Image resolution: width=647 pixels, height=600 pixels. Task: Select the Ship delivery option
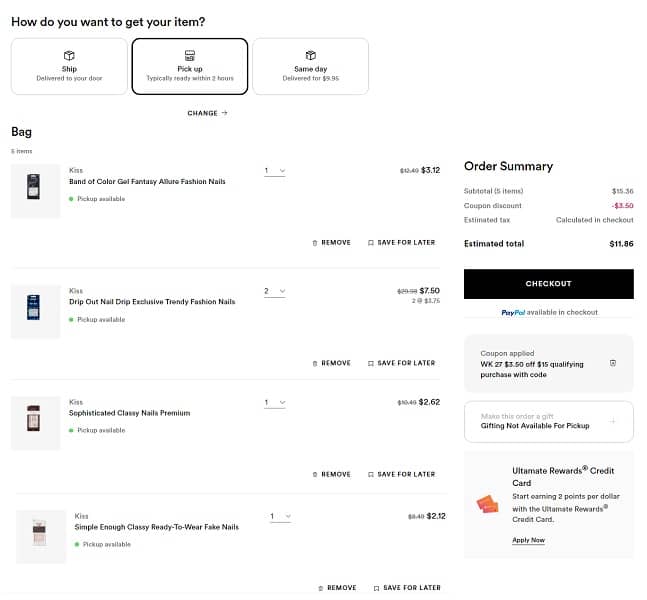(x=69, y=65)
